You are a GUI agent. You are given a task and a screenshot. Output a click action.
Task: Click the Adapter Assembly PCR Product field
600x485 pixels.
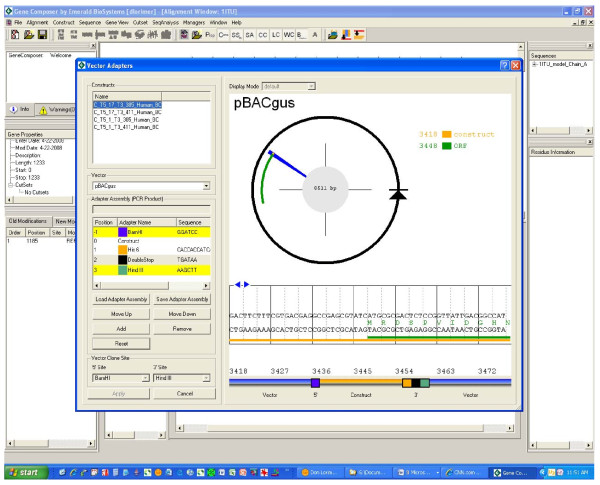coord(152,209)
